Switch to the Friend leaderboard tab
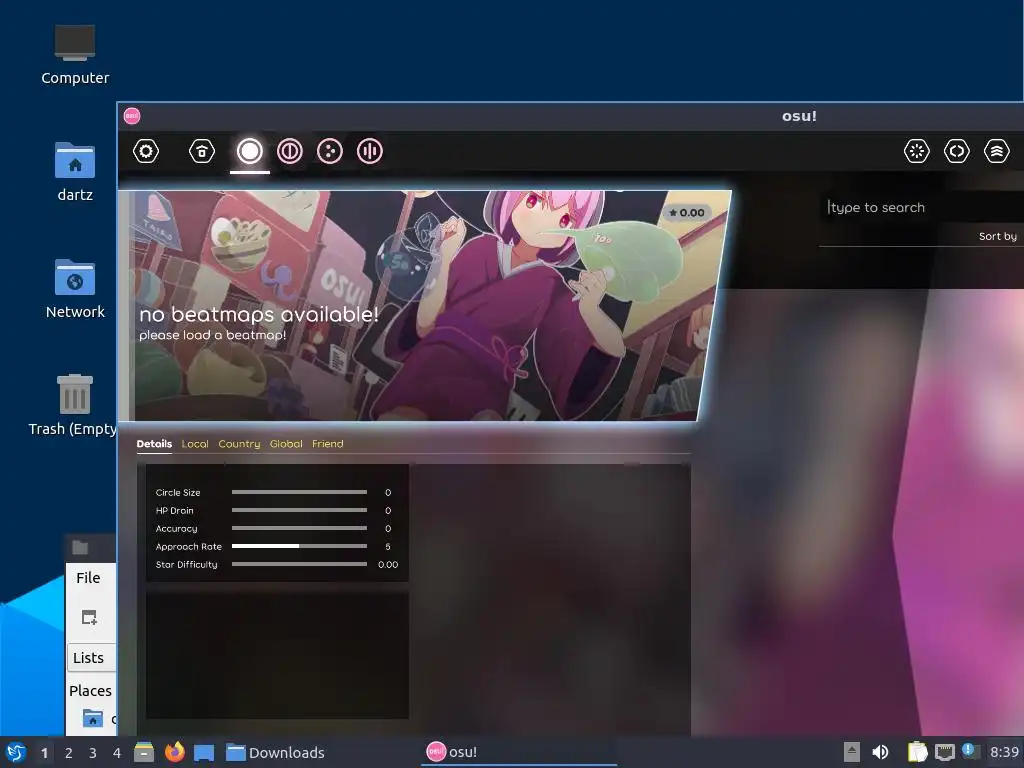Screen dimensions: 1024x768 pos(327,443)
